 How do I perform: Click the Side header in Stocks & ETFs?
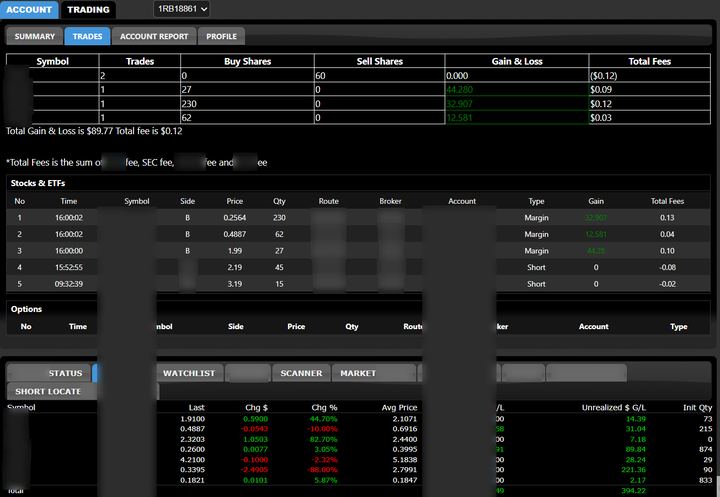coord(187,201)
